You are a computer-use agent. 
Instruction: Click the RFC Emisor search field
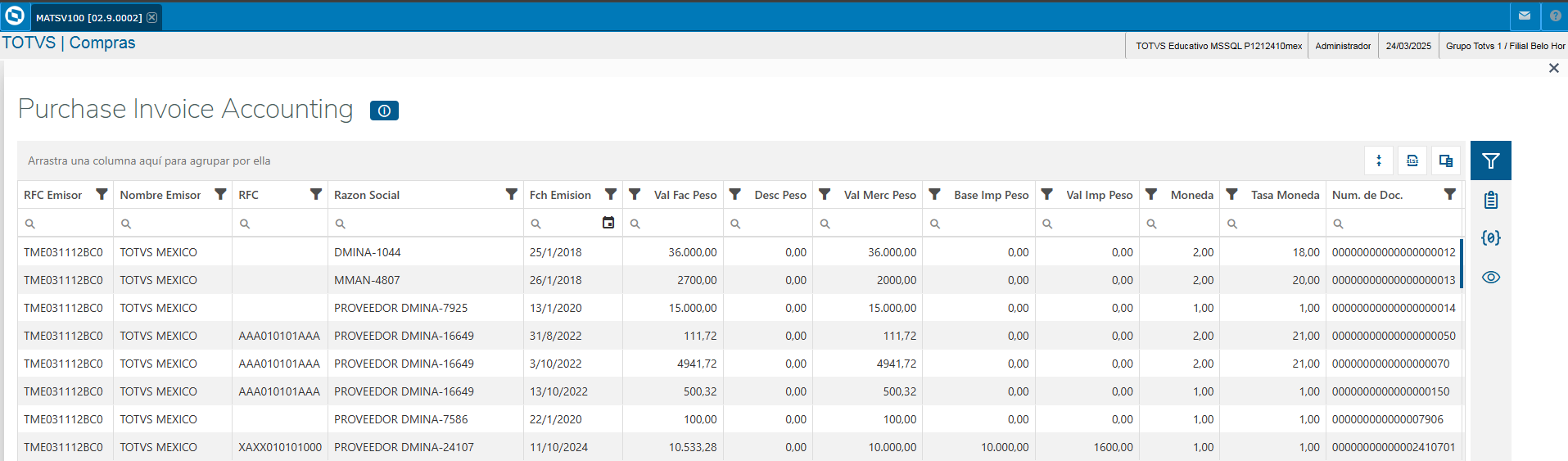(x=66, y=224)
